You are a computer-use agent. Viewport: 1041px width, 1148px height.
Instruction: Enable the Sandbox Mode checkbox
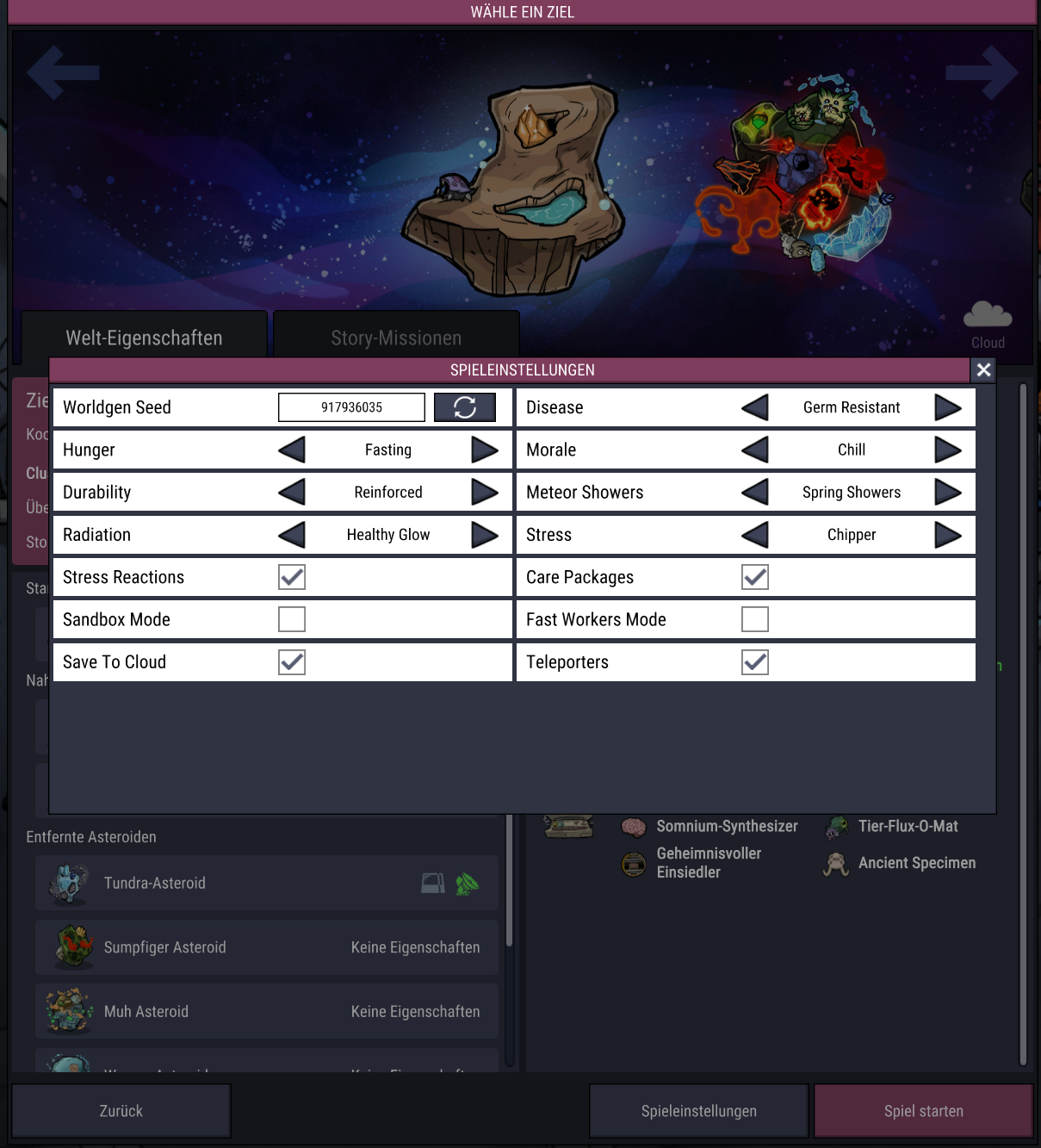[x=292, y=619]
